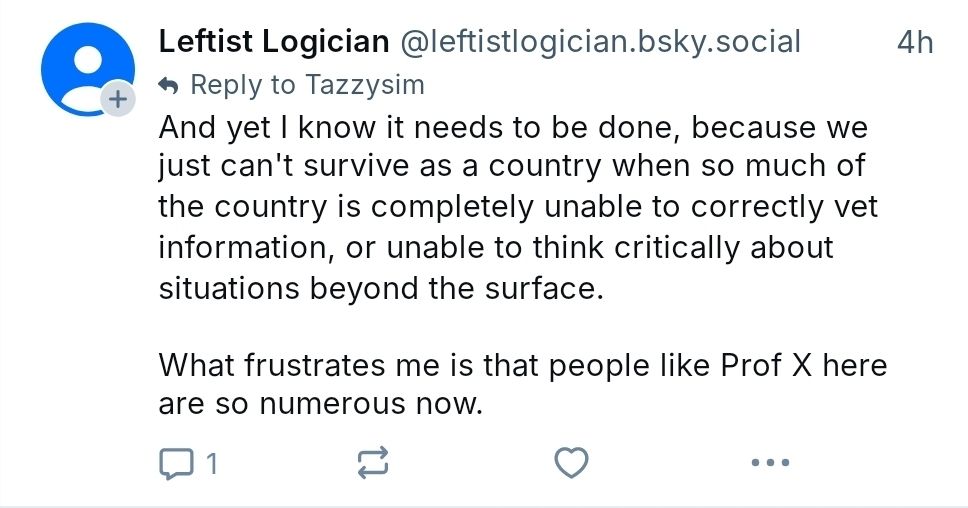Screen dimensions: 968x508
Task: Repost this post using the arrows icon
Action: [x=371, y=463]
